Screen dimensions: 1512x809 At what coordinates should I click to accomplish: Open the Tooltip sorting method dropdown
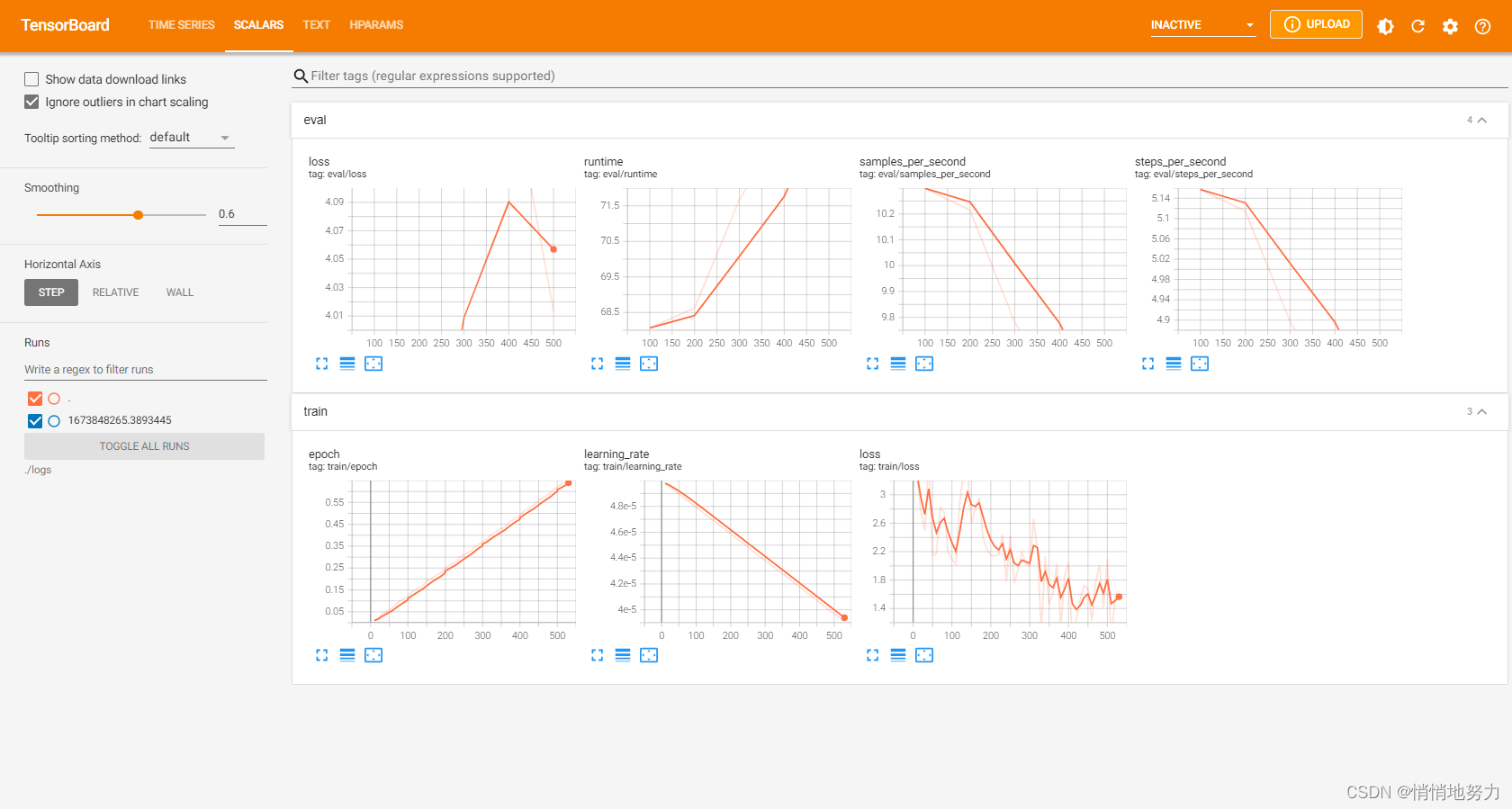coord(192,138)
